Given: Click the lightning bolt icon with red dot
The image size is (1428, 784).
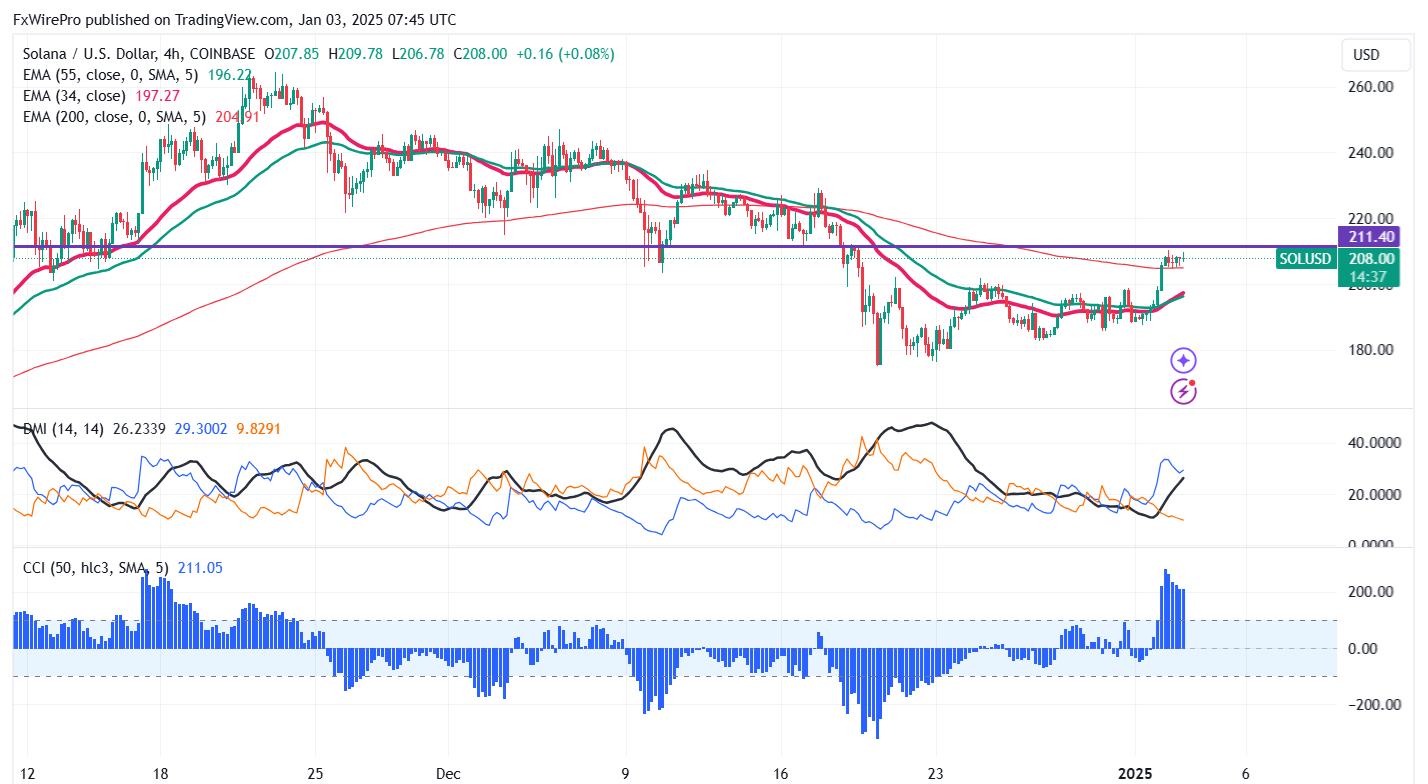Looking at the screenshot, I should point(1184,391).
